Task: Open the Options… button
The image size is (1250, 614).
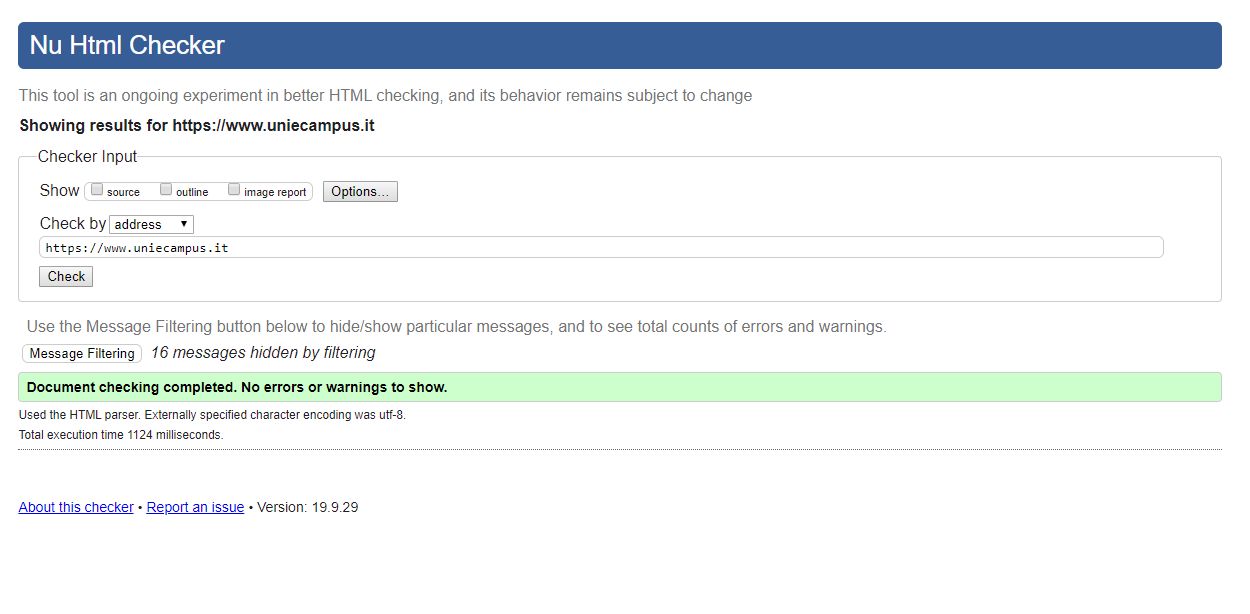Action: click(360, 191)
